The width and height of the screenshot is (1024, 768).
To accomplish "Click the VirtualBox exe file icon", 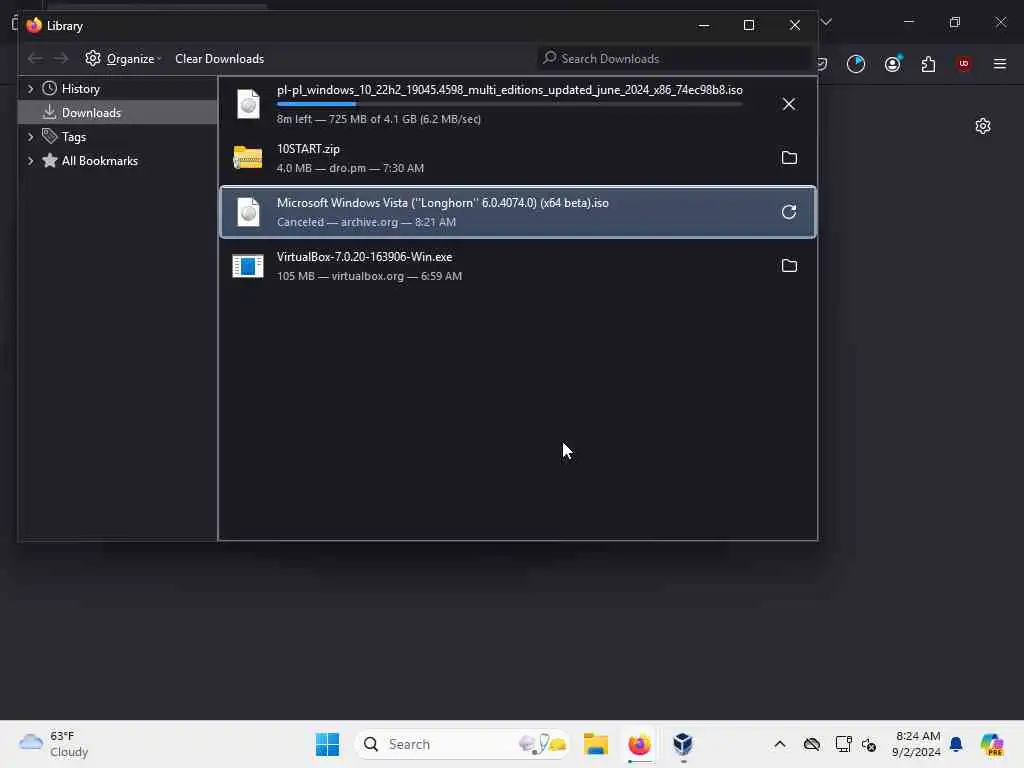I will pos(248,266).
